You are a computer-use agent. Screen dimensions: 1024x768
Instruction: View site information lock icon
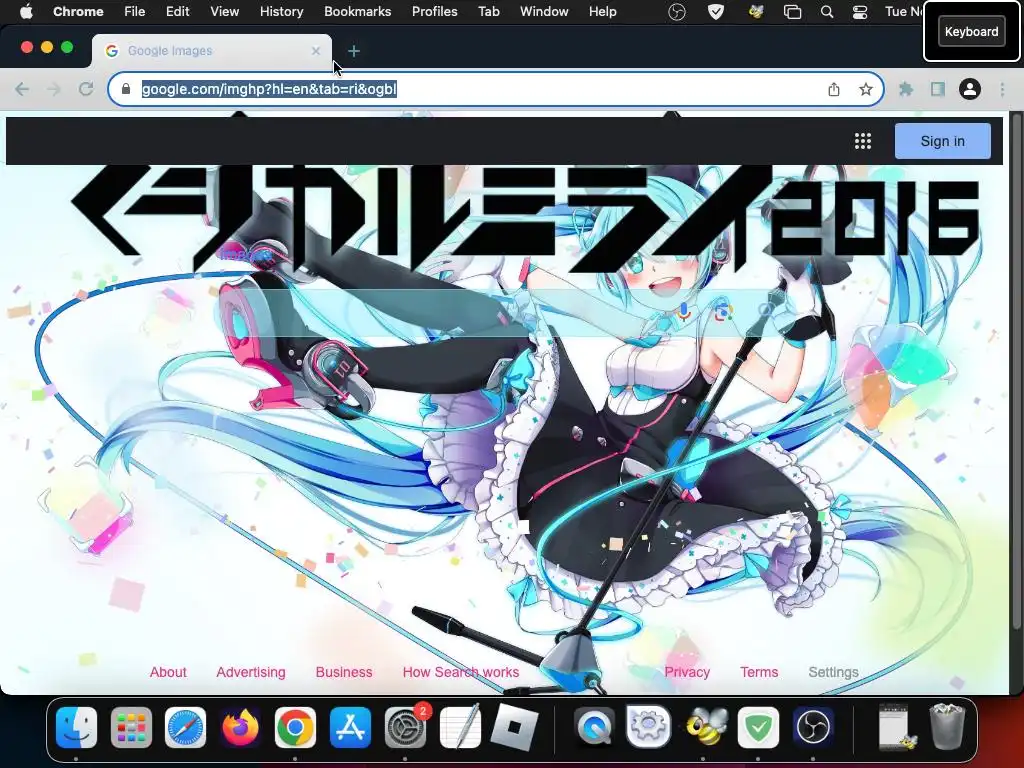point(126,89)
